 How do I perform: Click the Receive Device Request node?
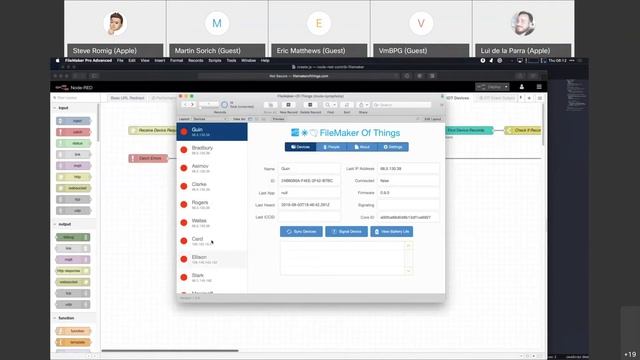153,130
